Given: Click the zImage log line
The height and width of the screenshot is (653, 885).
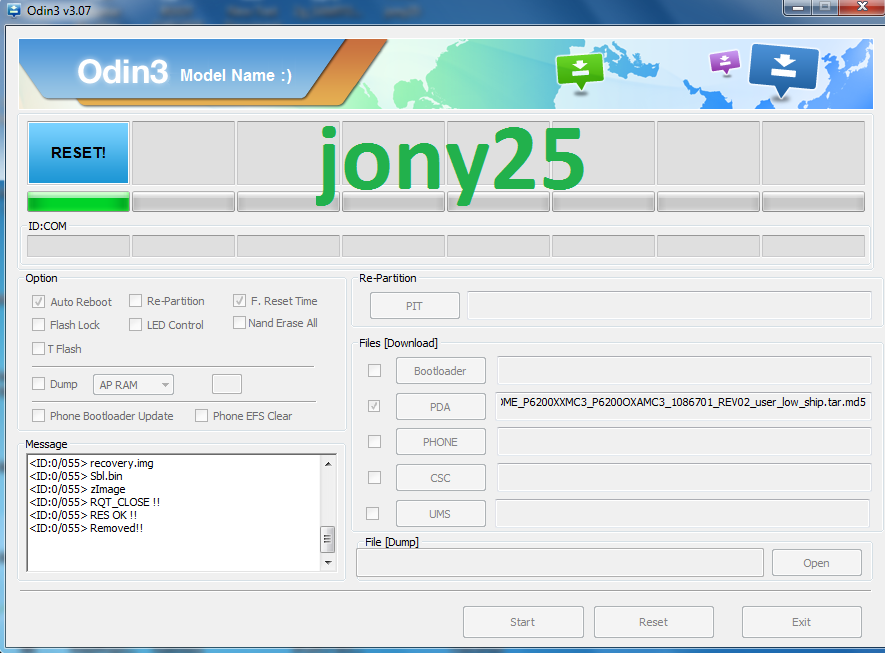Looking at the screenshot, I should (77, 489).
